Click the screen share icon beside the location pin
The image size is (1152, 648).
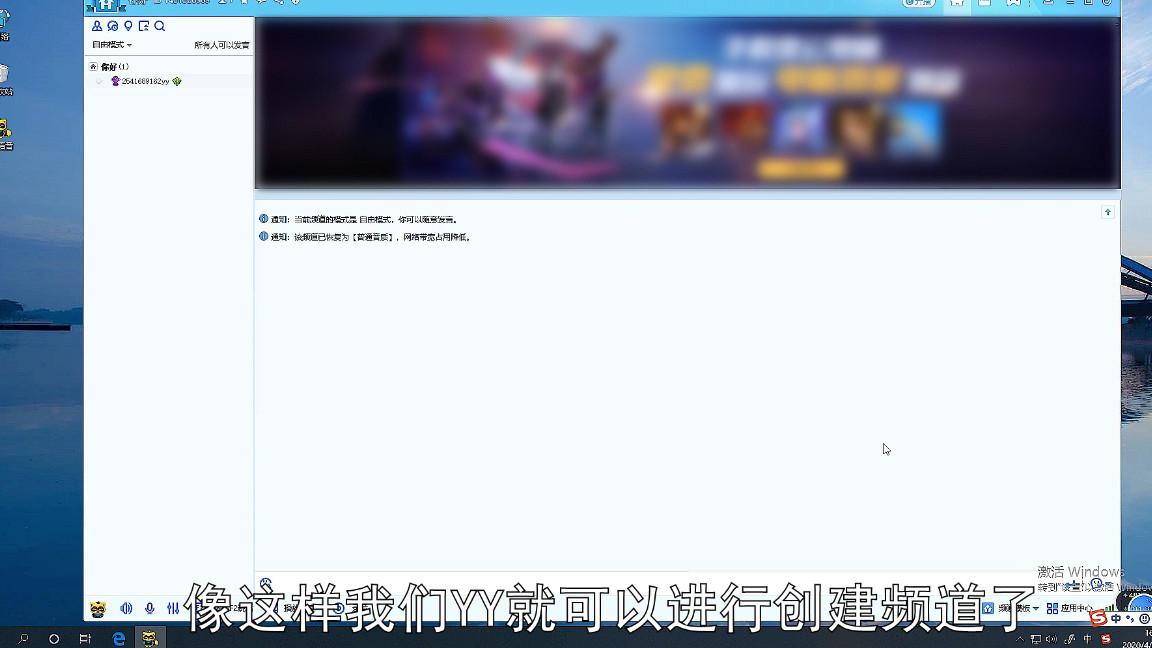tap(144, 27)
